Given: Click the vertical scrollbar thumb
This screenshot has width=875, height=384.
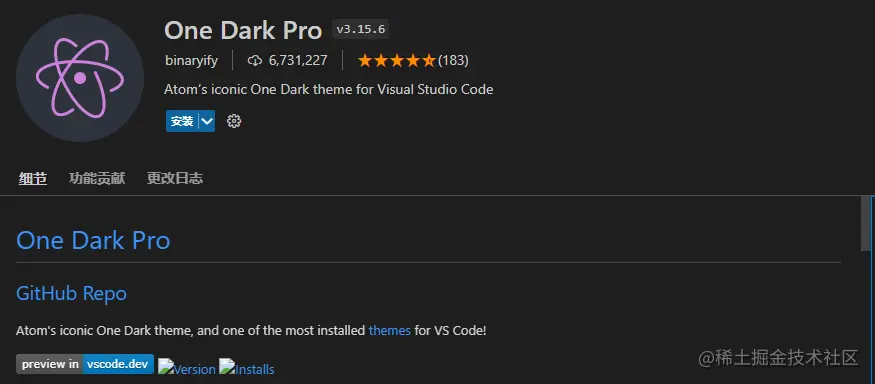Looking at the screenshot, I should 868,224.
